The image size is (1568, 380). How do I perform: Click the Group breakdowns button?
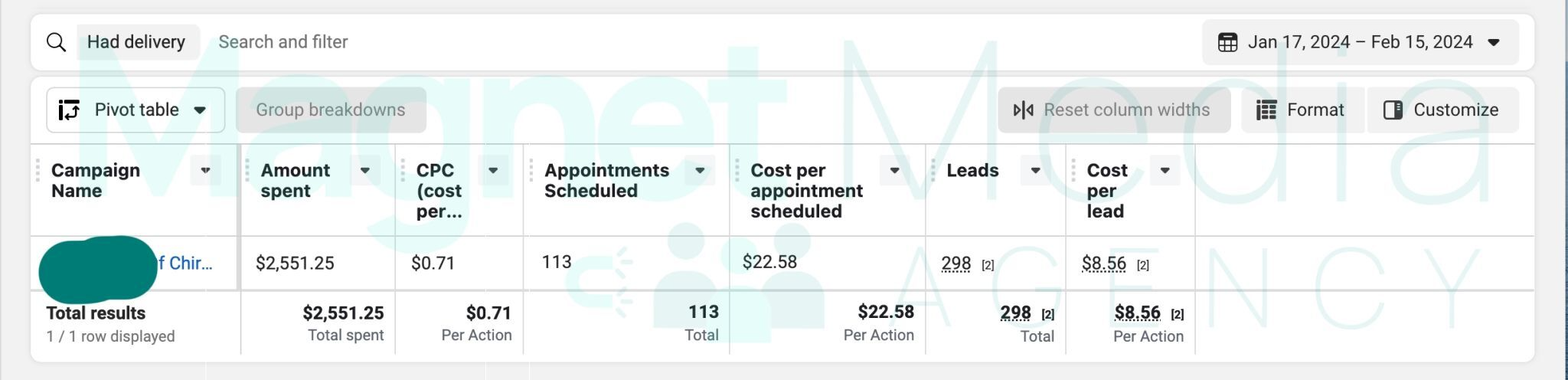tap(331, 110)
